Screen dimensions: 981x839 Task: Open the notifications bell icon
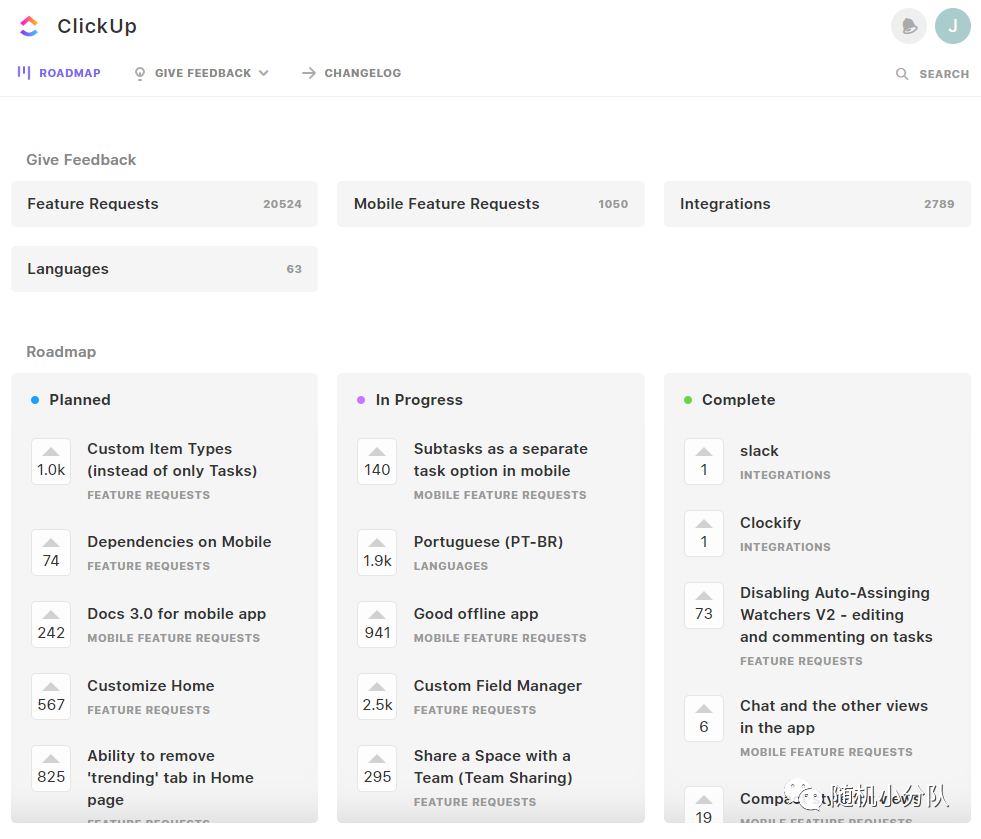coord(908,26)
